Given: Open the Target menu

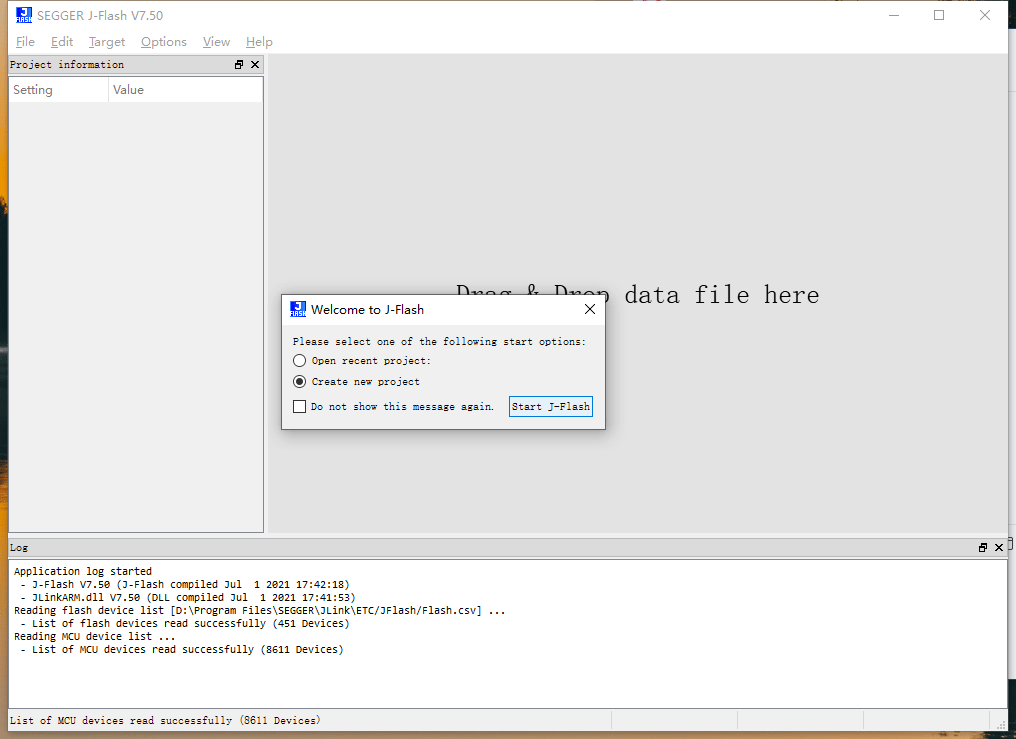Looking at the screenshot, I should tap(107, 42).
